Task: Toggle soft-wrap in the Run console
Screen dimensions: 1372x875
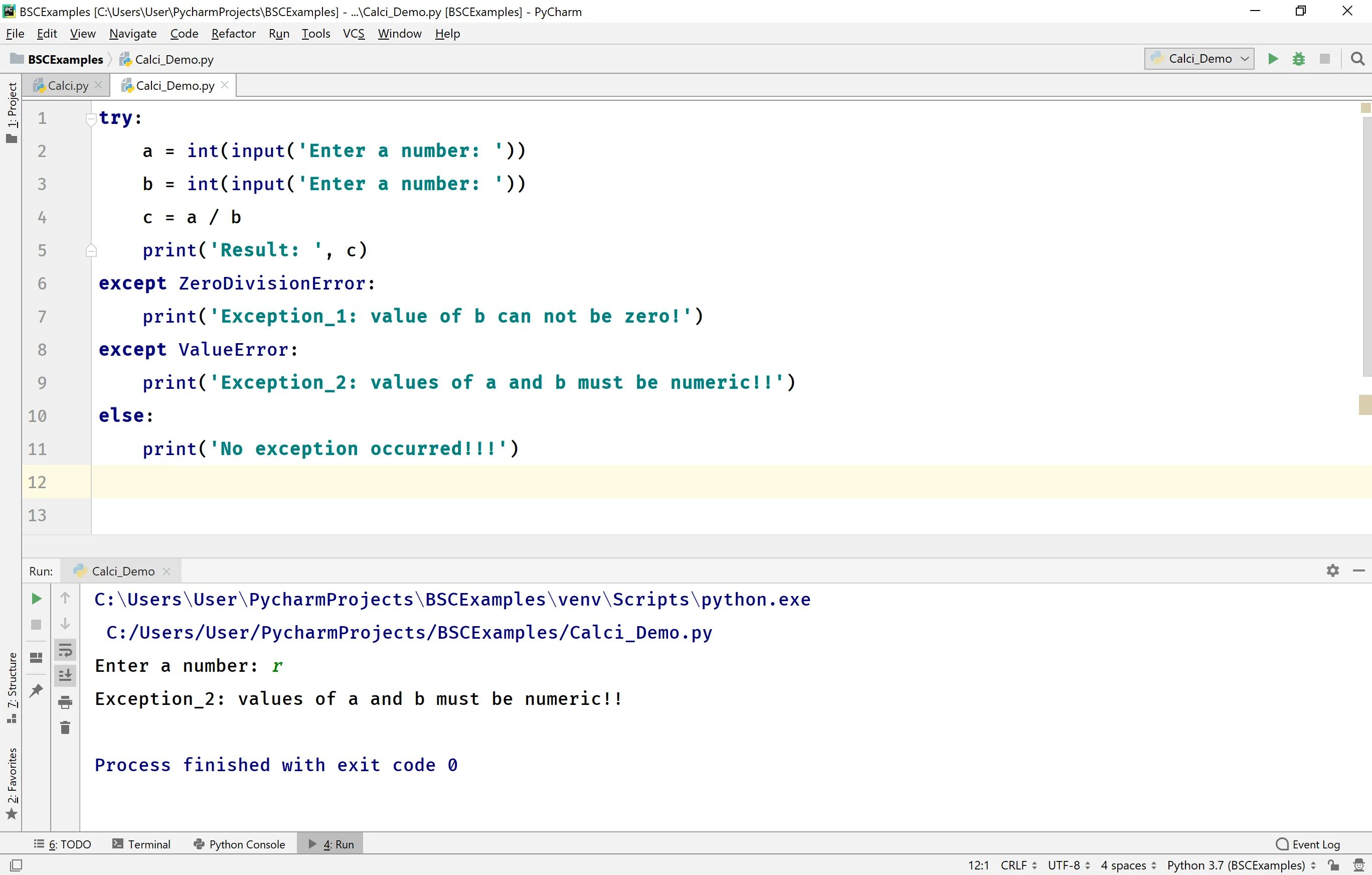Action: [x=66, y=650]
